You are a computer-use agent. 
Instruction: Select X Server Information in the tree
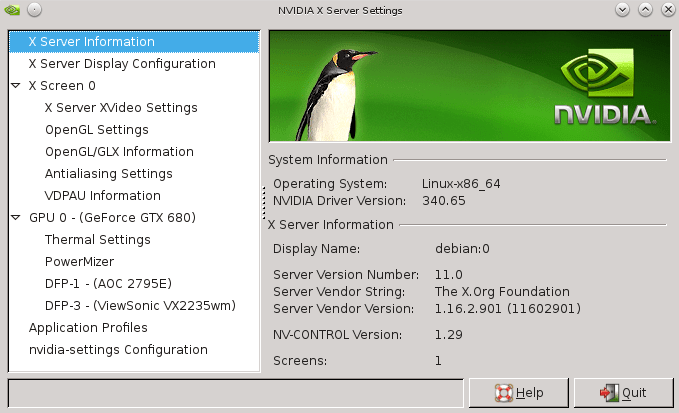[x=134, y=42]
